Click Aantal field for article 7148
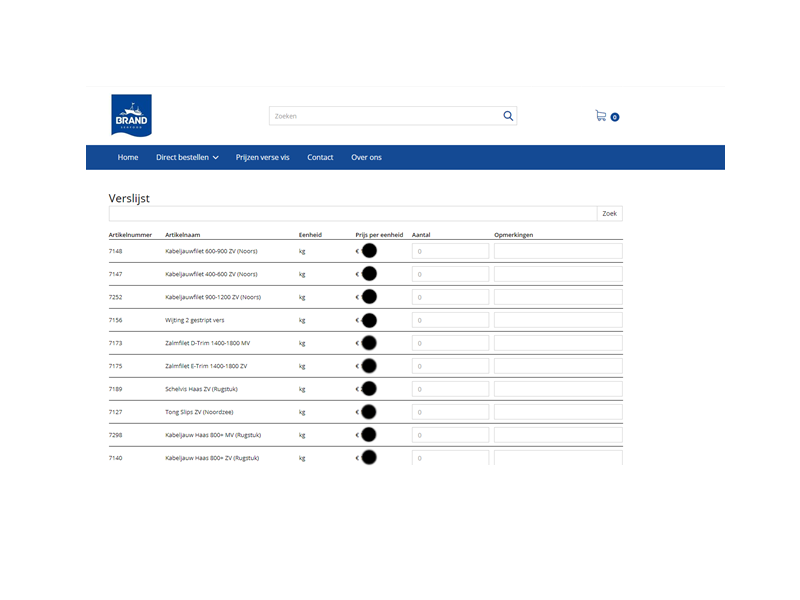Viewport: 800px width, 600px height. click(451, 251)
